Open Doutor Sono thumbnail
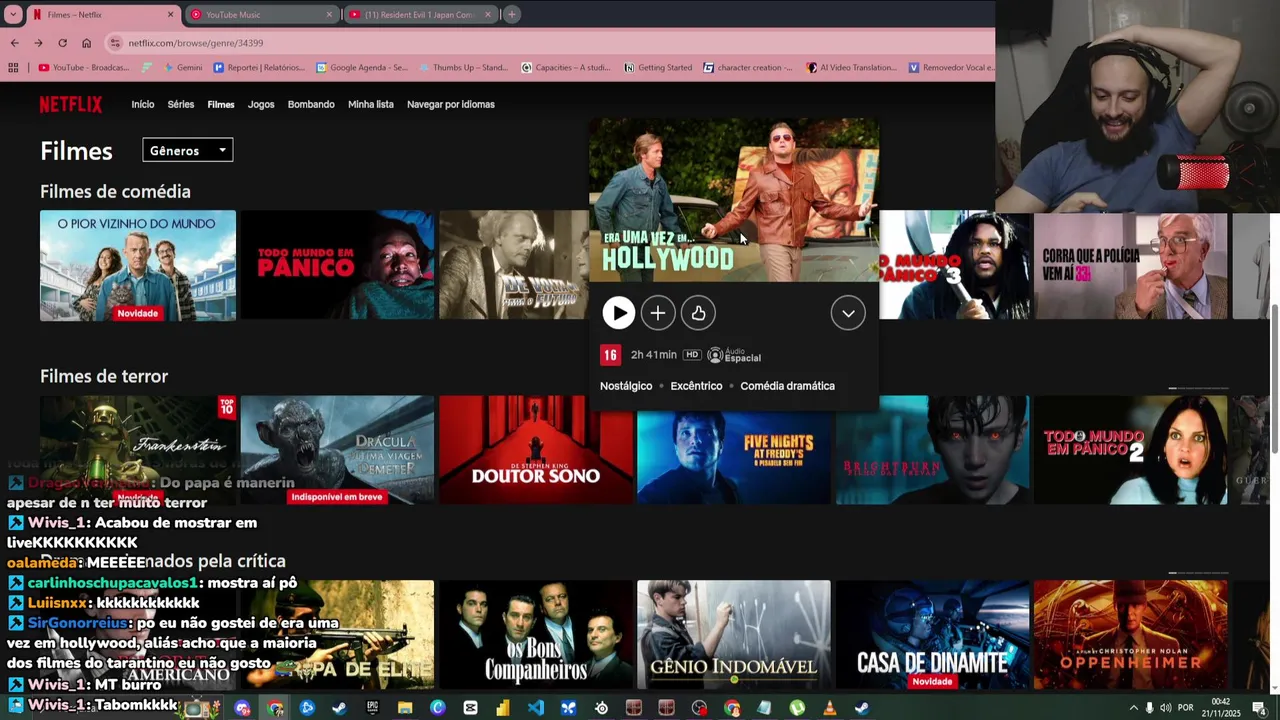This screenshot has height=720, width=1280. [x=535, y=450]
